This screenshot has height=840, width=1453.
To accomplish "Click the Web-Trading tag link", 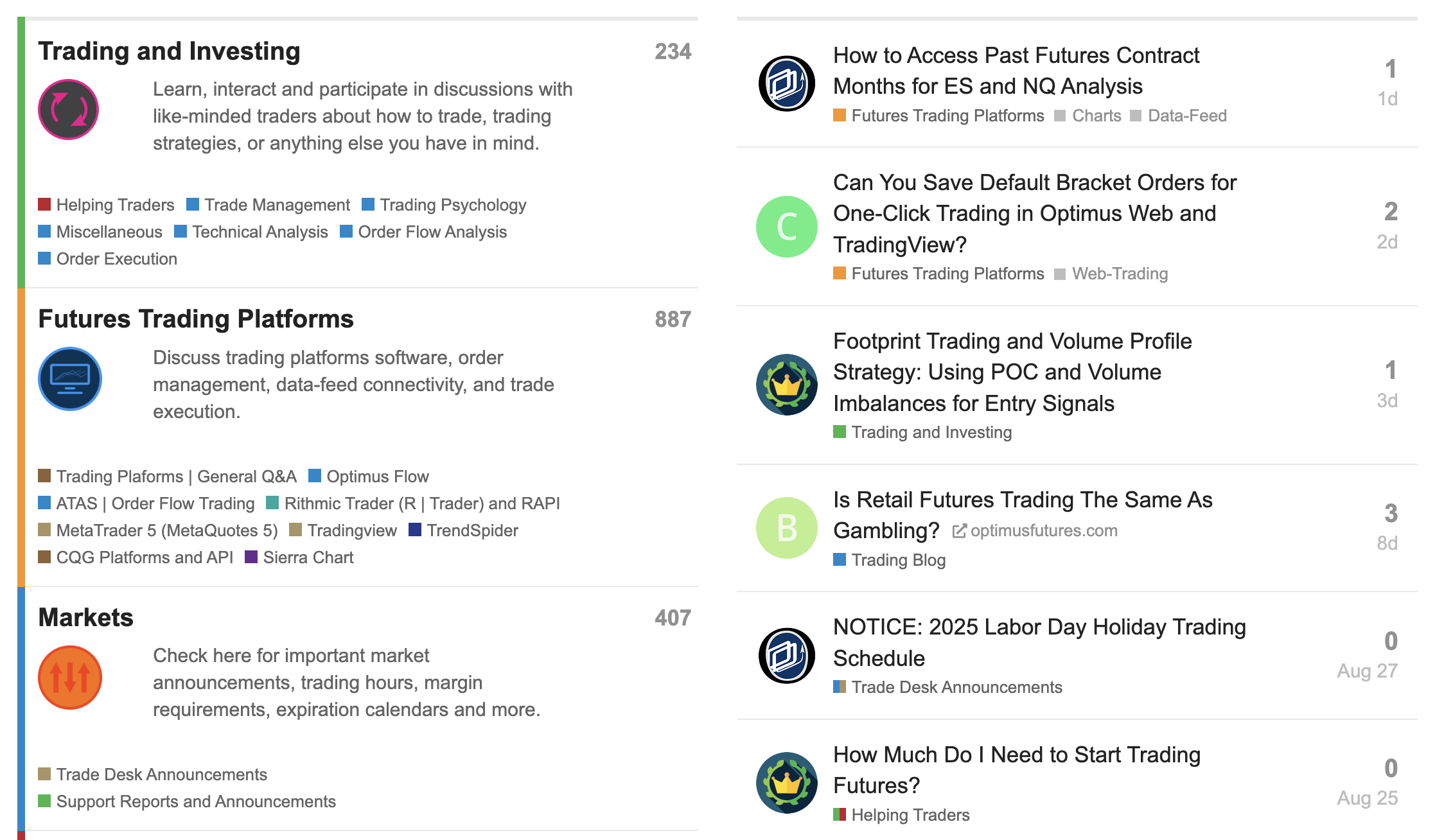I will 1120,274.
